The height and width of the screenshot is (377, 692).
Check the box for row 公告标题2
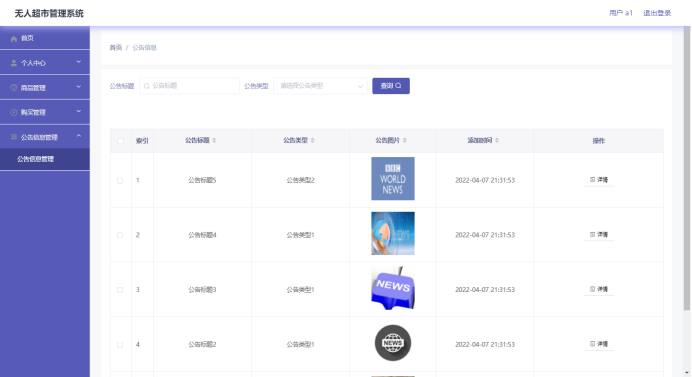point(120,345)
